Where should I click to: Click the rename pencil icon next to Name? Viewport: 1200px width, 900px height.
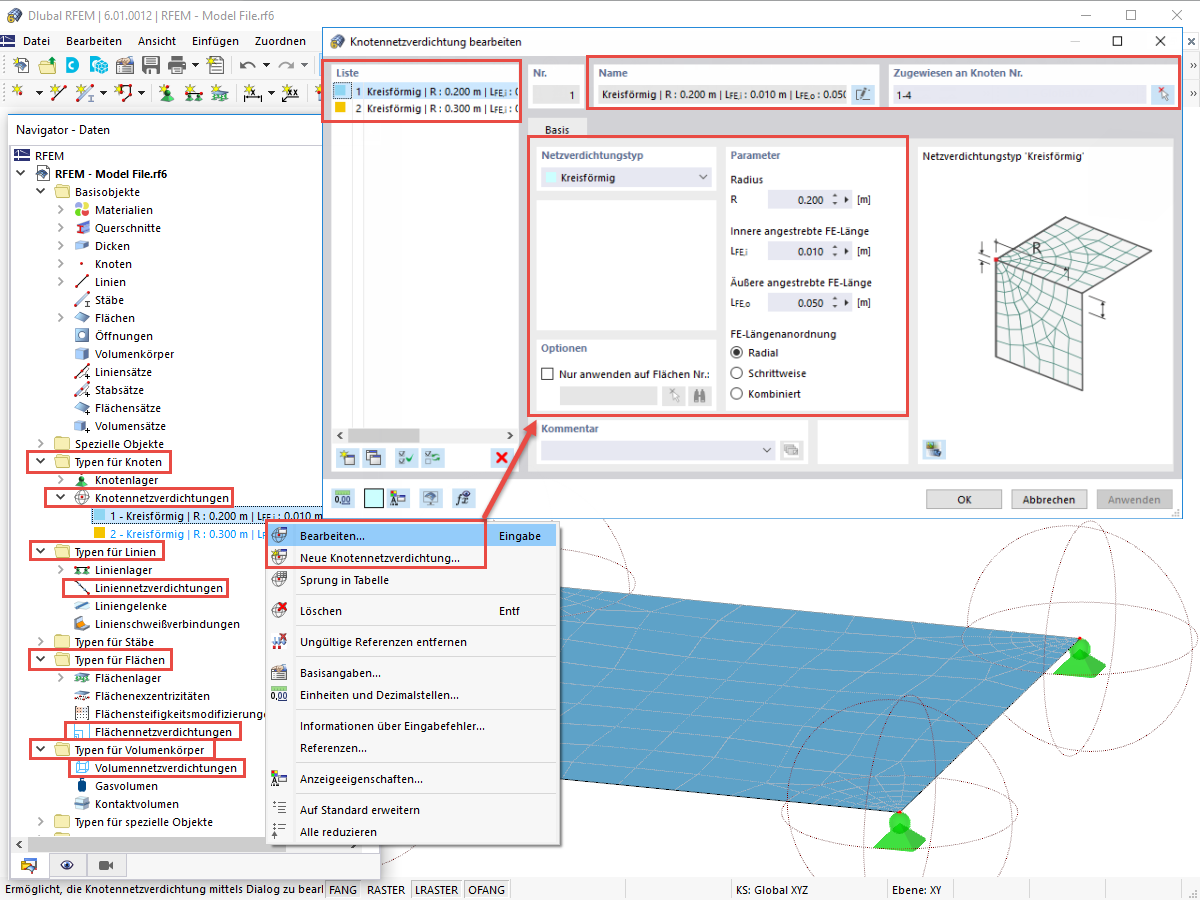click(863, 93)
